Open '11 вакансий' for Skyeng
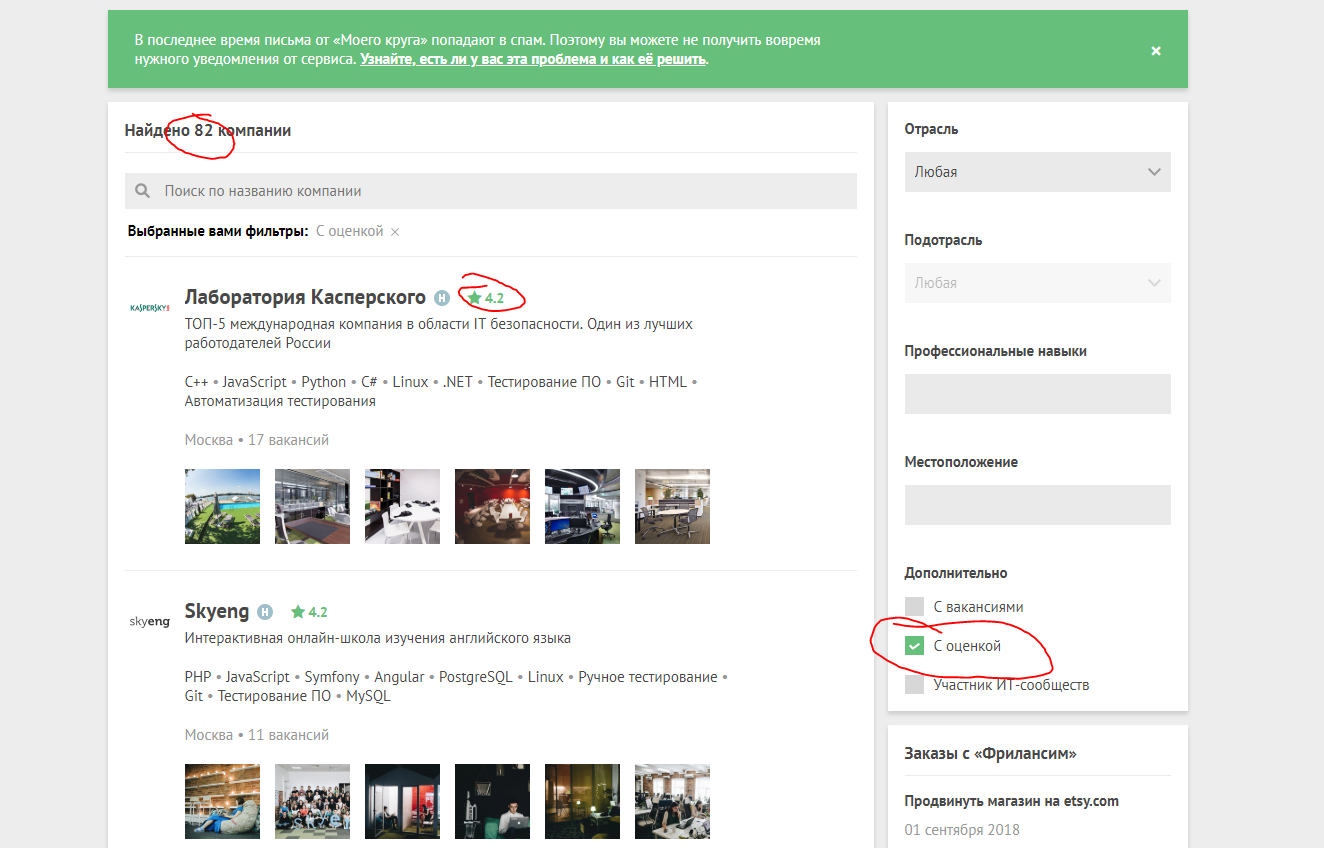 click(x=288, y=735)
